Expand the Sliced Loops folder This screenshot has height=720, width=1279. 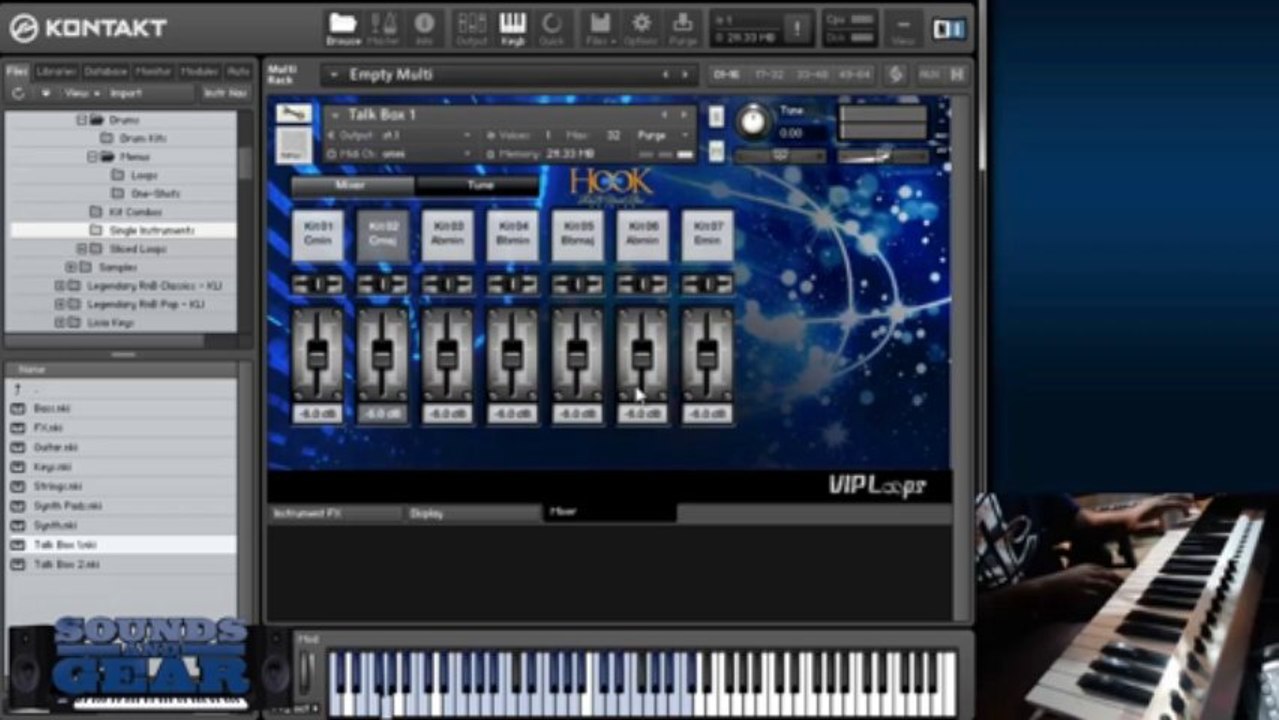click(83, 249)
